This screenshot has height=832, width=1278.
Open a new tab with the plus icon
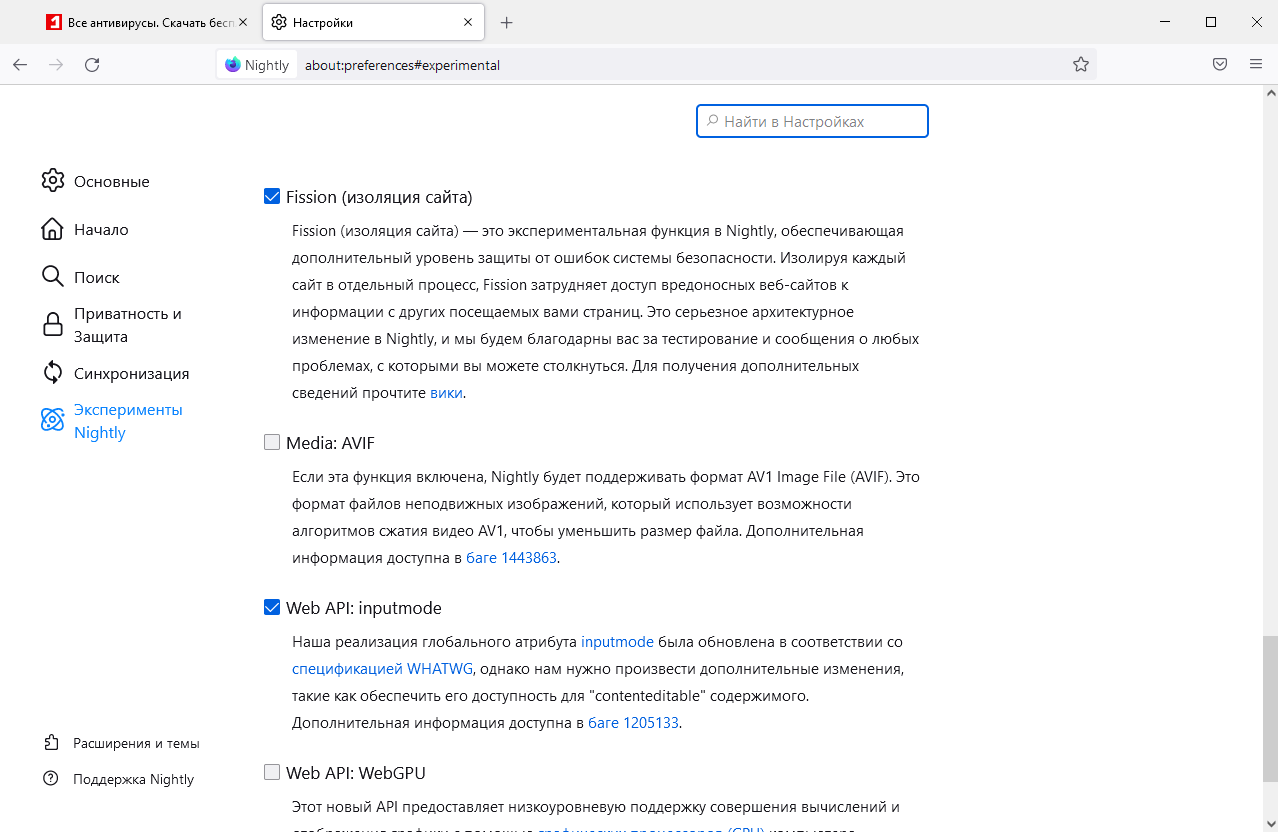(x=507, y=22)
